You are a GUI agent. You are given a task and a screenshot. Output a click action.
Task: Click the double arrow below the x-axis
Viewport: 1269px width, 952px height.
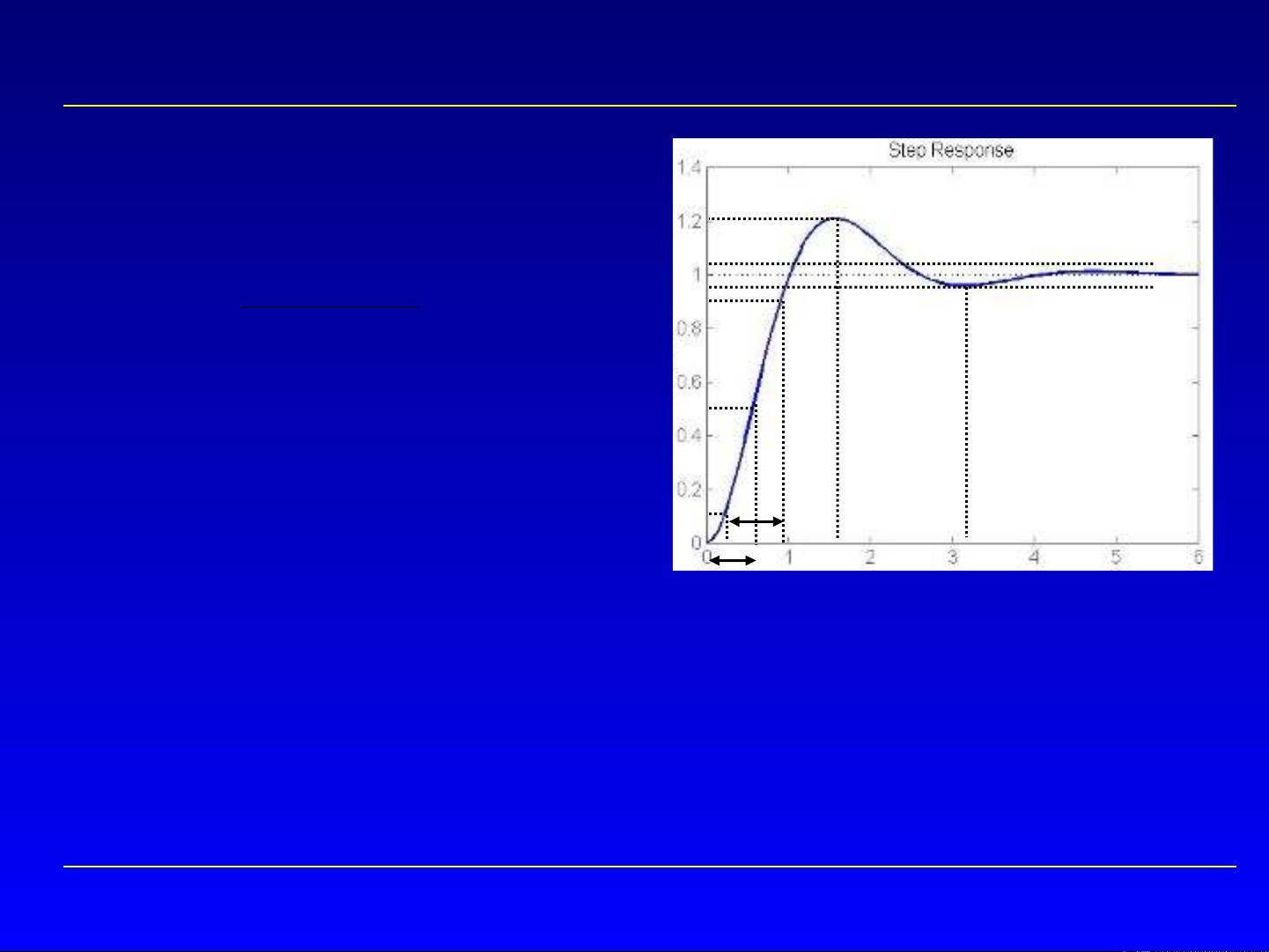(733, 561)
